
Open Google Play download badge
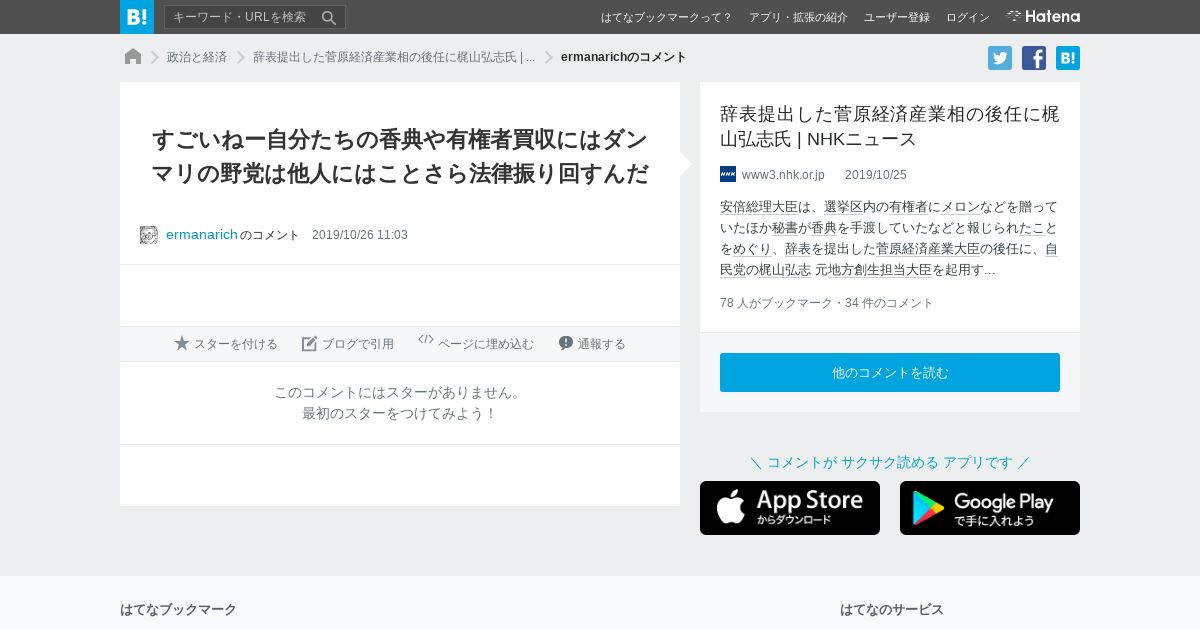[x=990, y=508]
